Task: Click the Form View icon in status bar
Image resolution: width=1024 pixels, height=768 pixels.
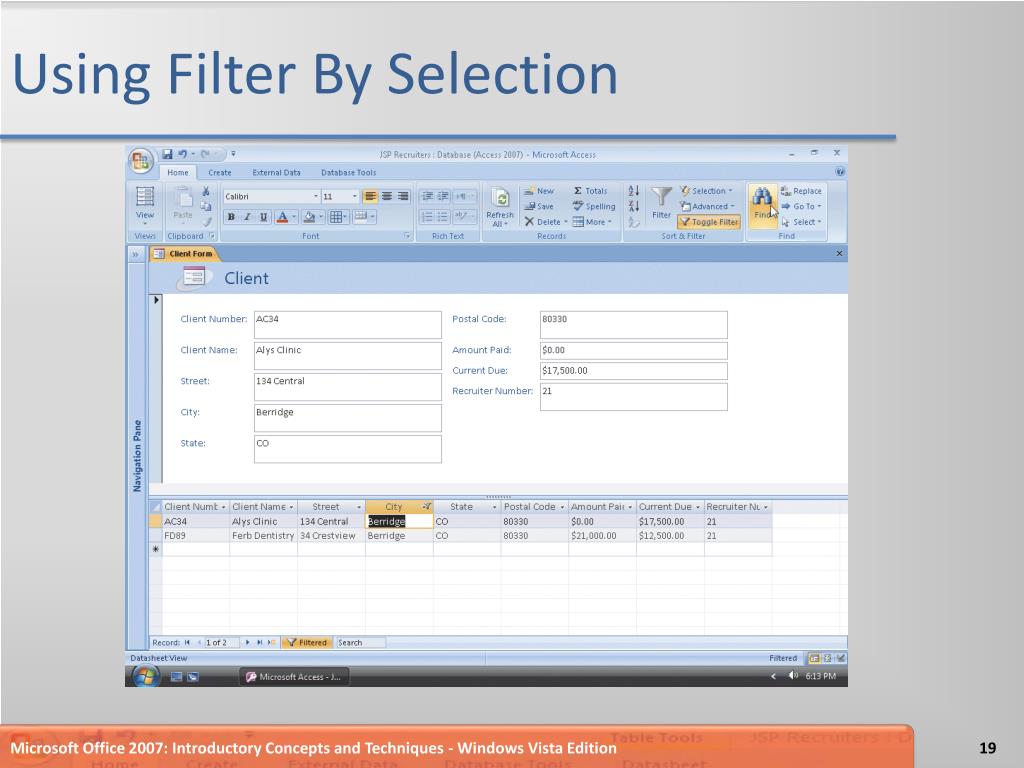Action: click(x=814, y=658)
